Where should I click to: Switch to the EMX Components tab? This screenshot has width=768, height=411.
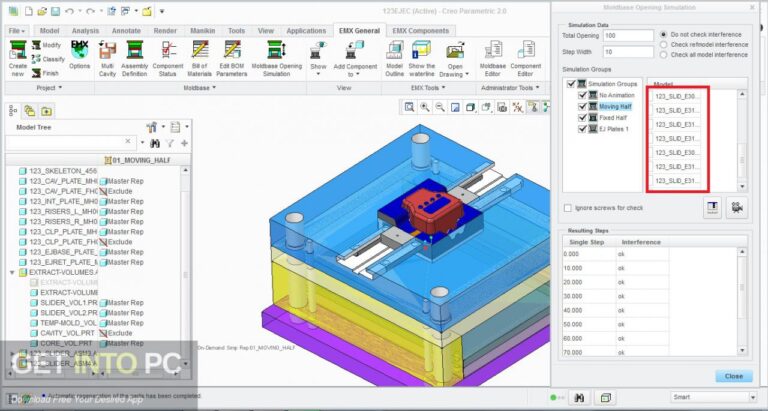(x=421, y=30)
